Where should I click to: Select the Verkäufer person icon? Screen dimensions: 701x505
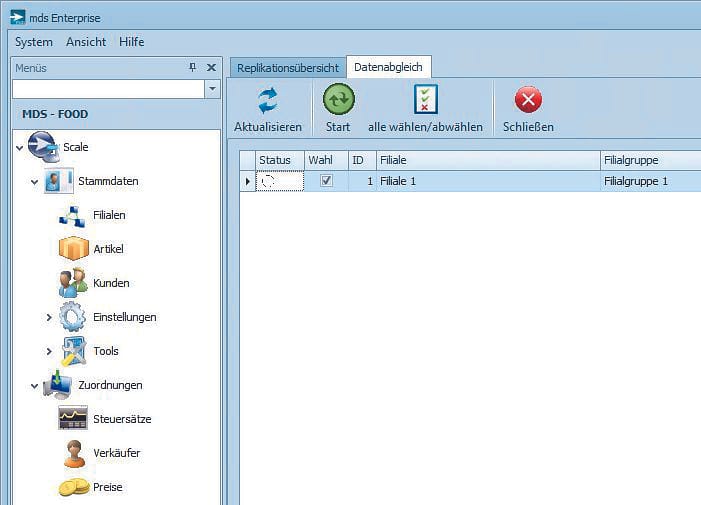[x=74, y=453]
